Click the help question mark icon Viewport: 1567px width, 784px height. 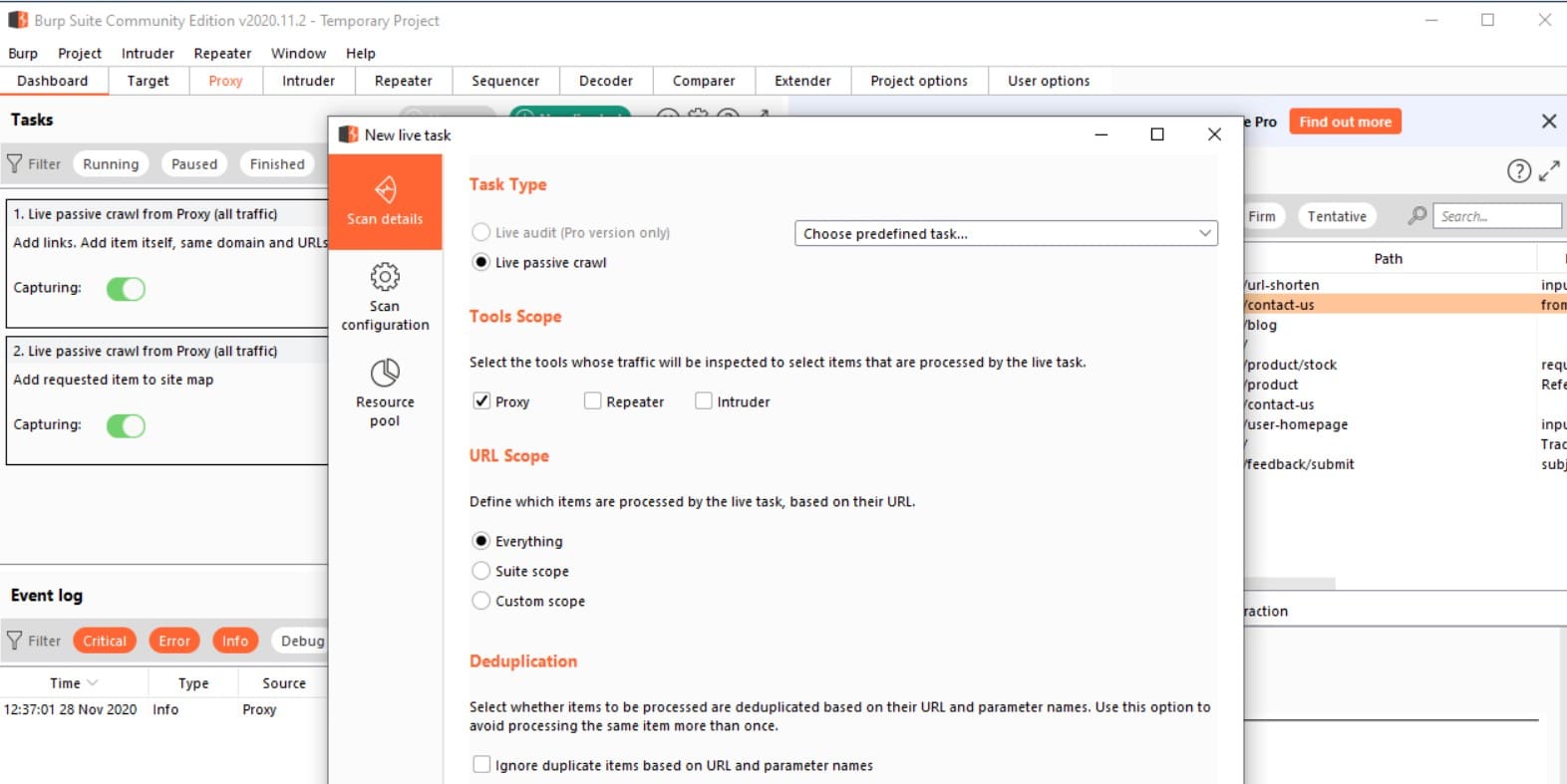pos(1518,171)
